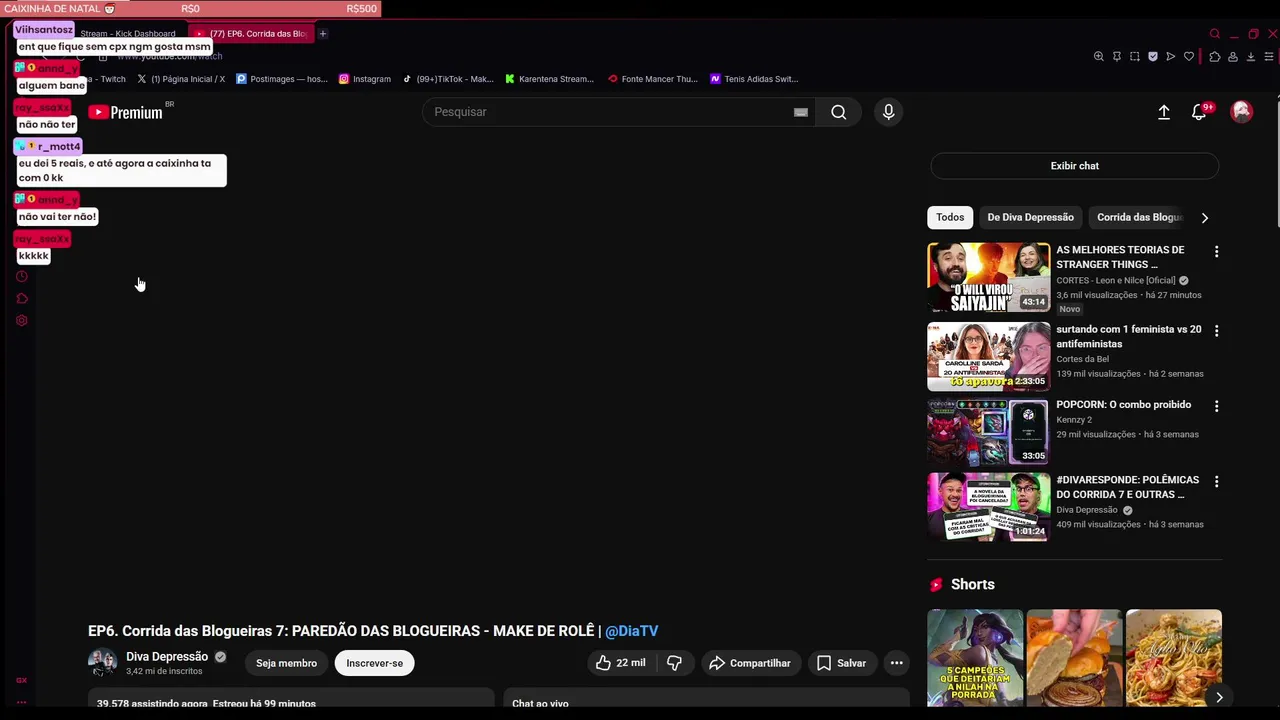Click the Inscrever-se subscribe button

(x=375, y=663)
